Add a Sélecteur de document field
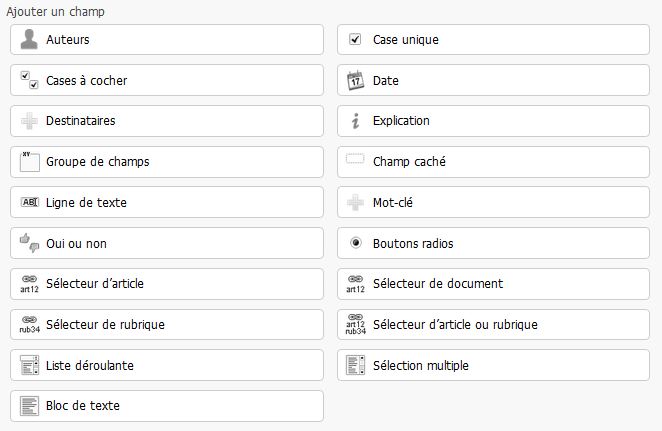The height and width of the screenshot is (431, 662). 493,284
